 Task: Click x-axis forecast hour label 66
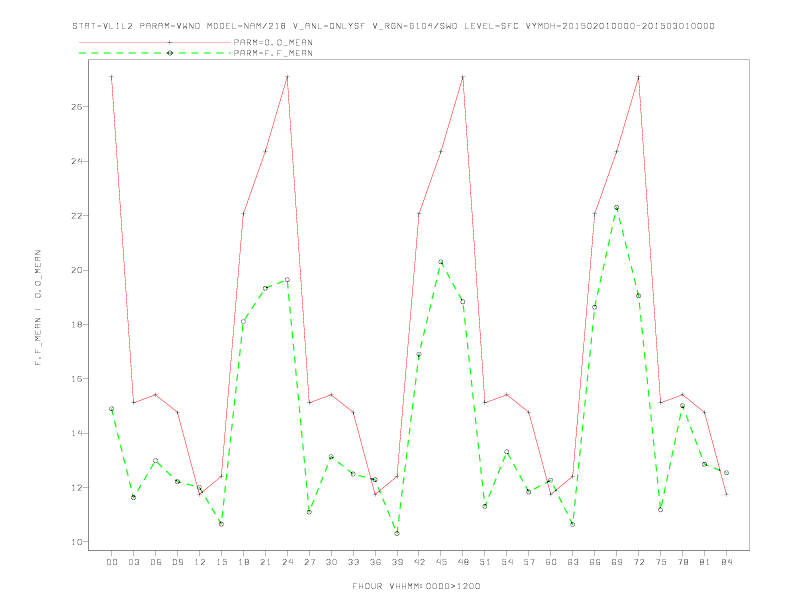coord(595,562)
